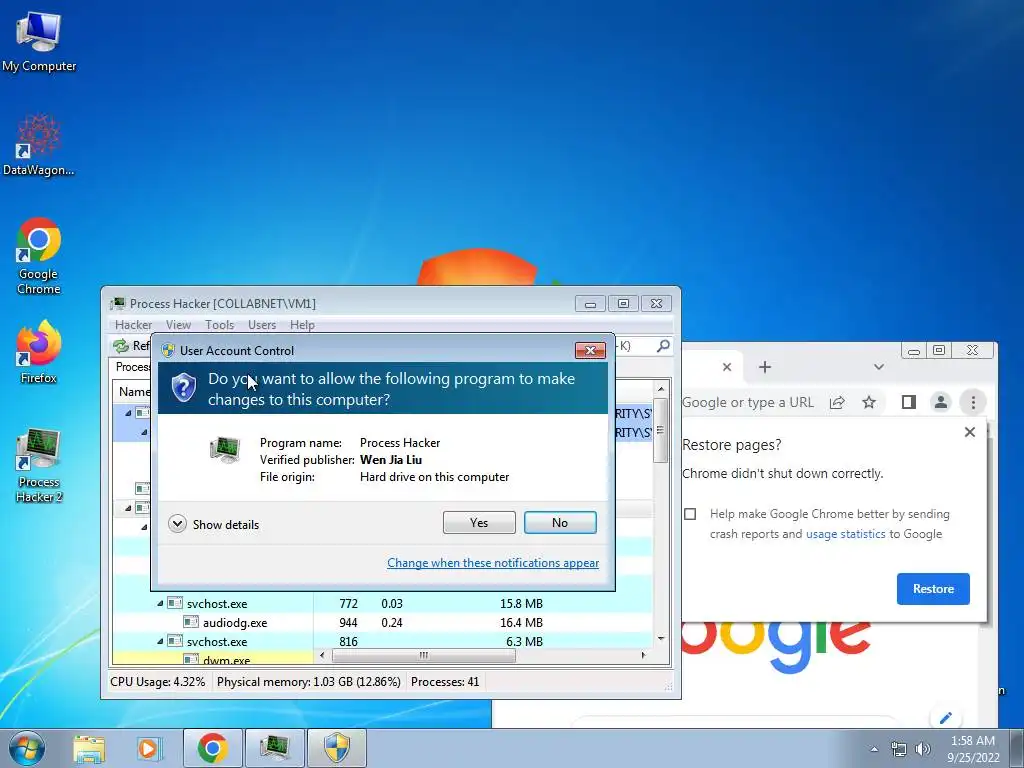Switch to Chrome in the taskbar
Screen dimensions: 1024x768
pyautogui.click(x=213, y=748)
